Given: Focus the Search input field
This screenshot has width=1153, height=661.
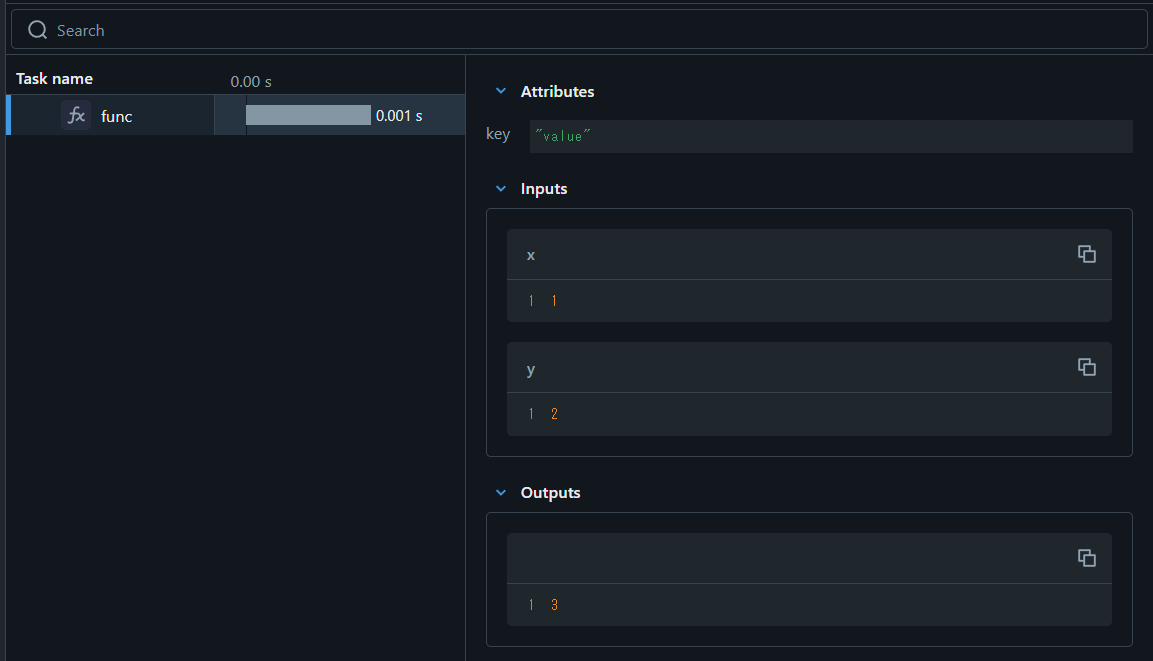Looking at the screenshot, I should [579, 29].
